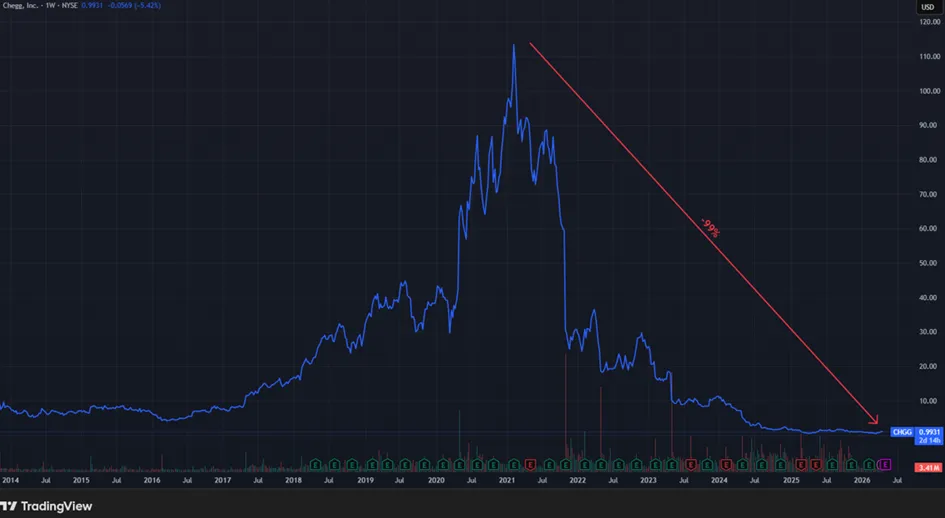Viewport: 945px width, 518px height.
Task: Click the 2026 time axis label
Action: click(x=862, y=480)
